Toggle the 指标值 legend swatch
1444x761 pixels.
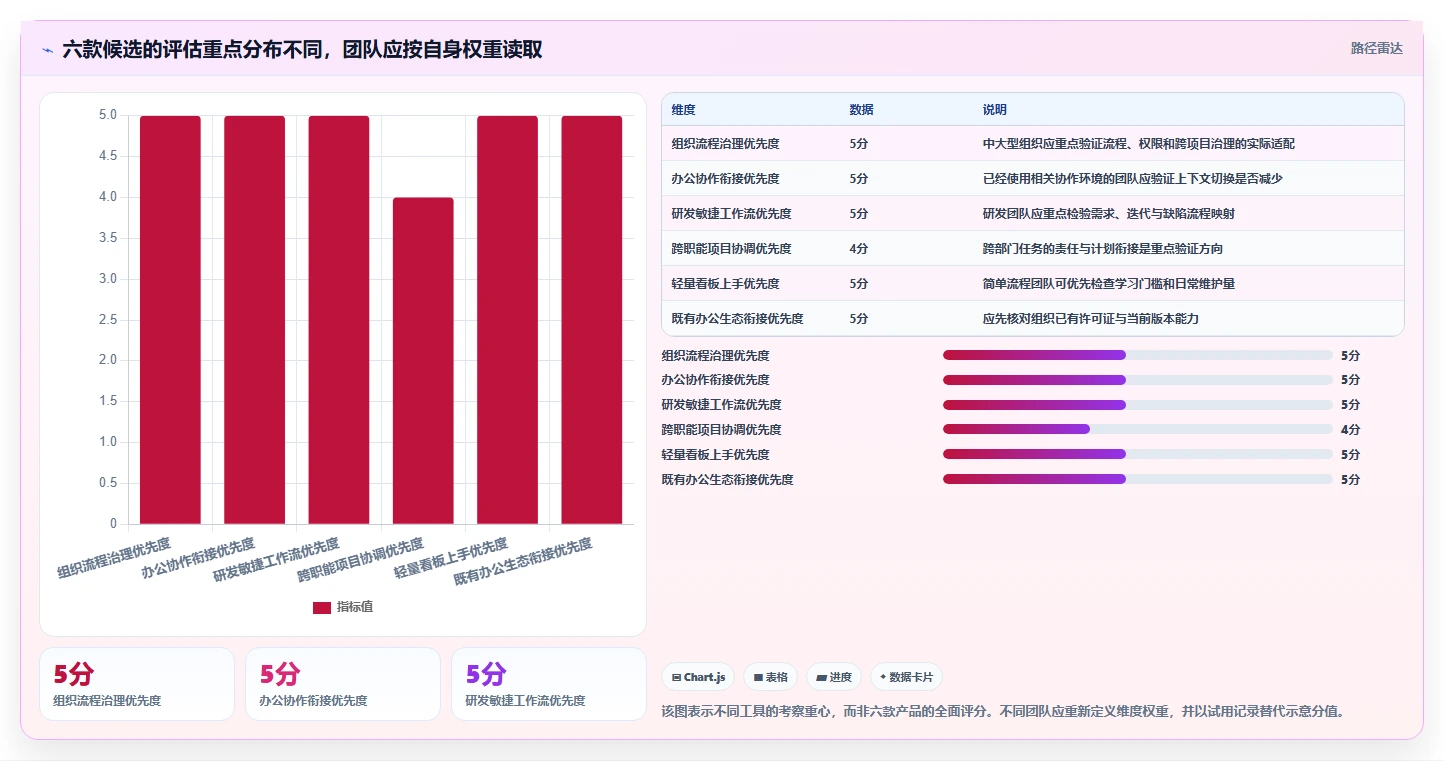coord(322,607)
